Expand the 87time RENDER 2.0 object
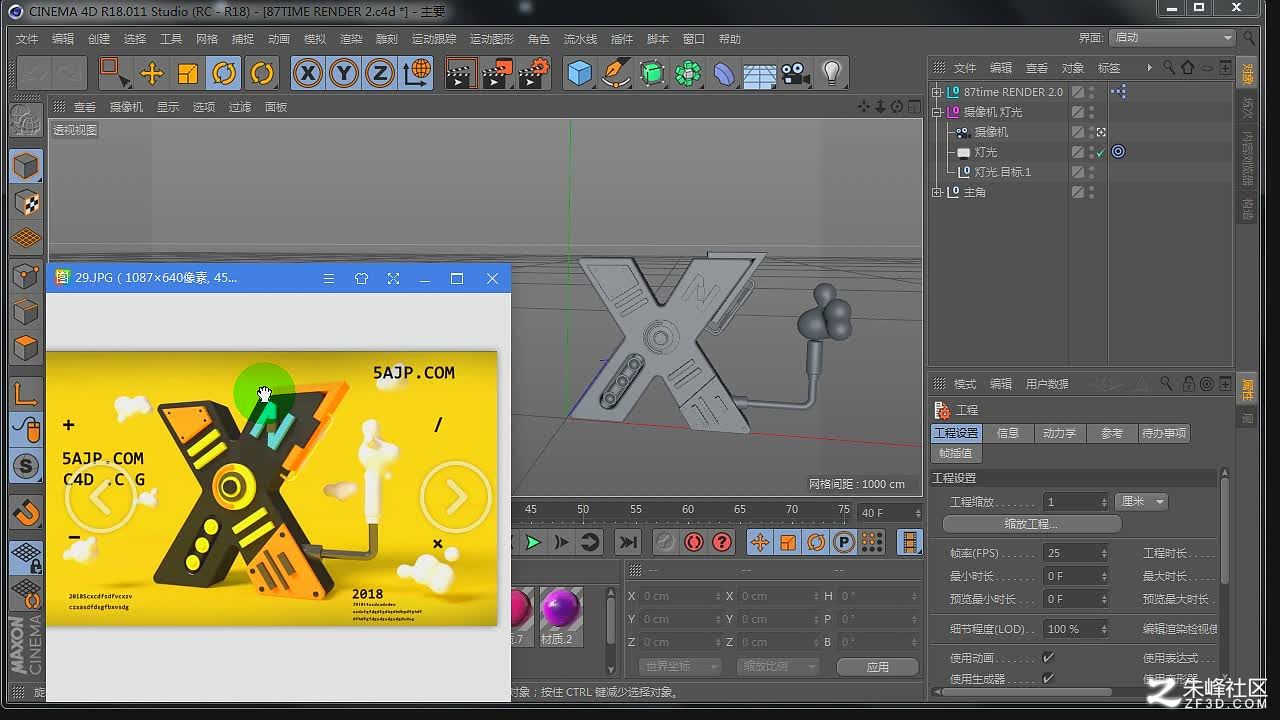Screen dimensions: 1280x720 click(937, 92)
